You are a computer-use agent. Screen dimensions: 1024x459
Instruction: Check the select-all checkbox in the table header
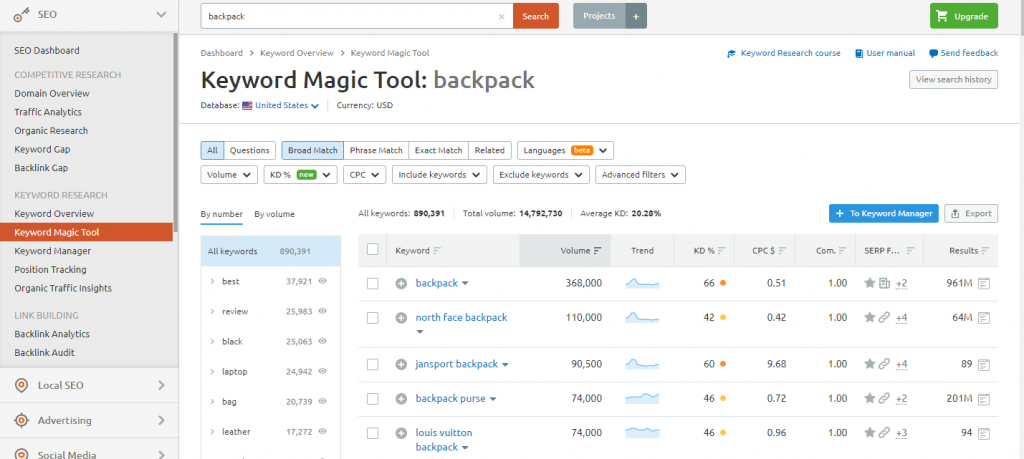[x=372, y=249]
